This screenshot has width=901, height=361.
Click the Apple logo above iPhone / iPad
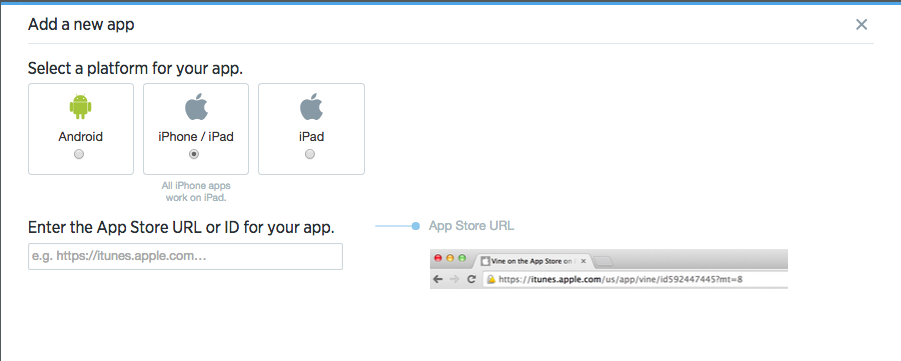click(x=196, y=107)
